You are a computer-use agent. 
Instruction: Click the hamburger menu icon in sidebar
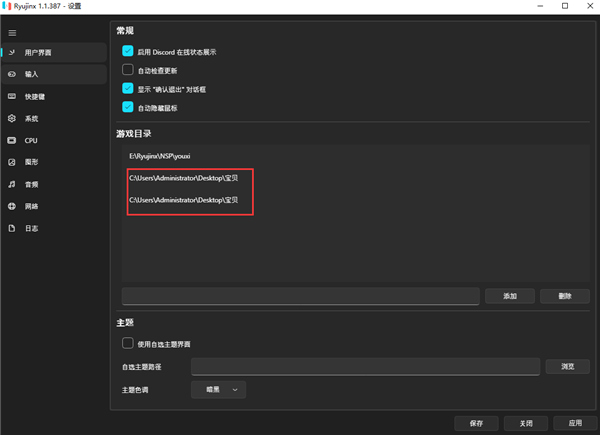pos(12,33)
